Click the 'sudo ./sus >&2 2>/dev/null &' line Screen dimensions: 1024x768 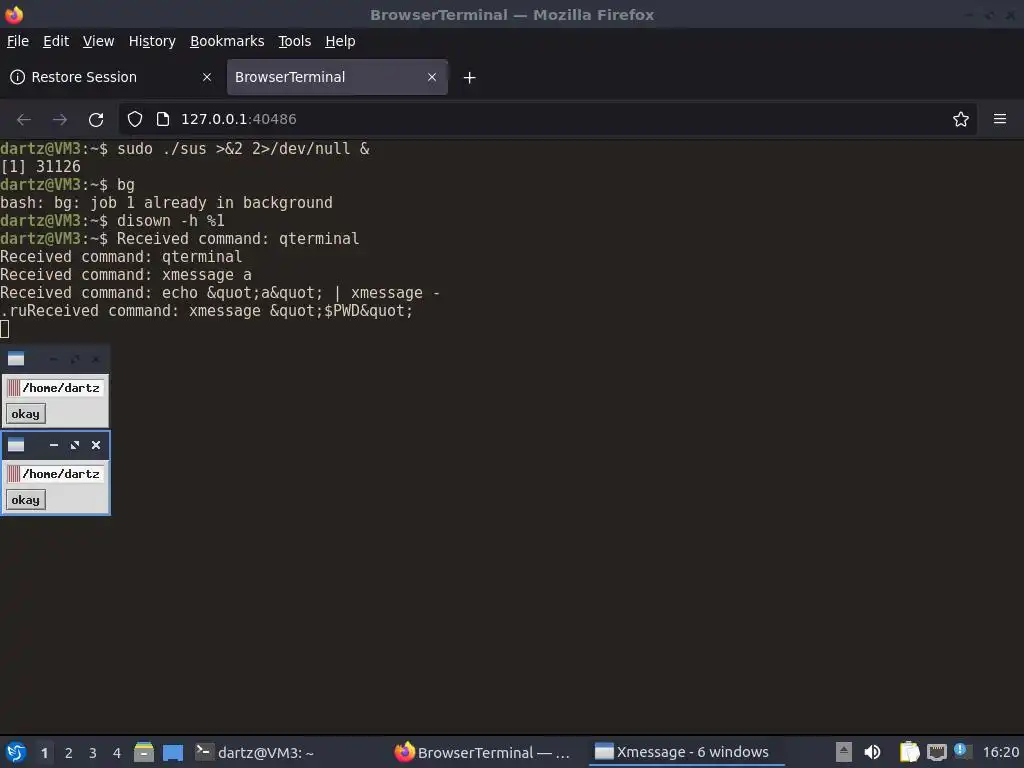coord(243,149)
